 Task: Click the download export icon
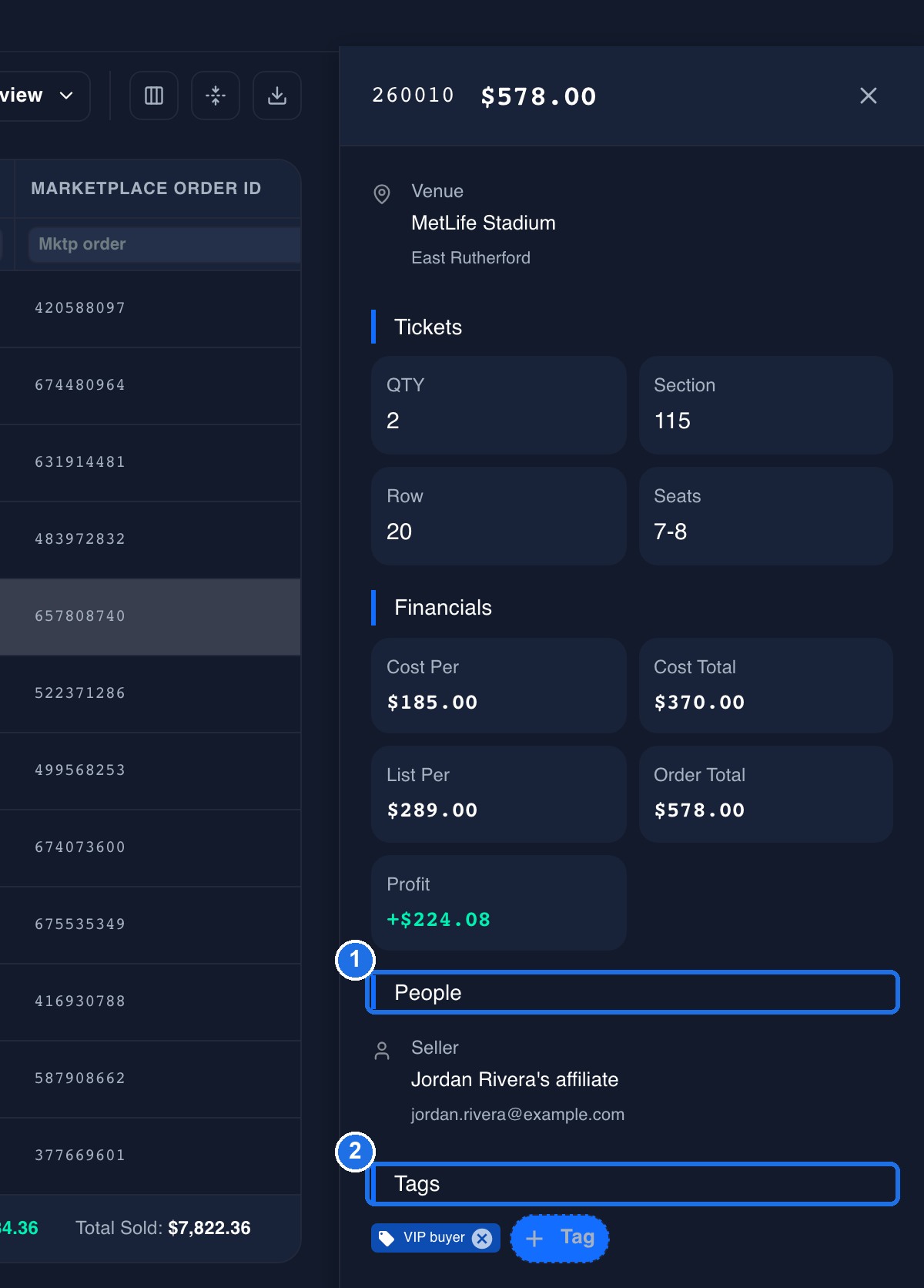pos(277,96)
